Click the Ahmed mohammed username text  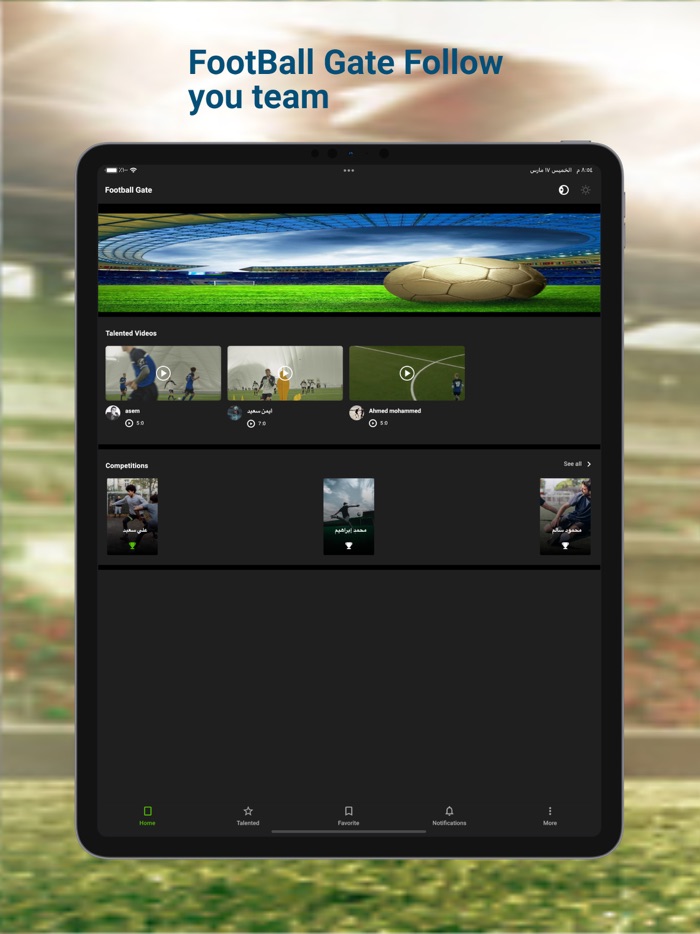pyautogui.click(x=394, y=411)
